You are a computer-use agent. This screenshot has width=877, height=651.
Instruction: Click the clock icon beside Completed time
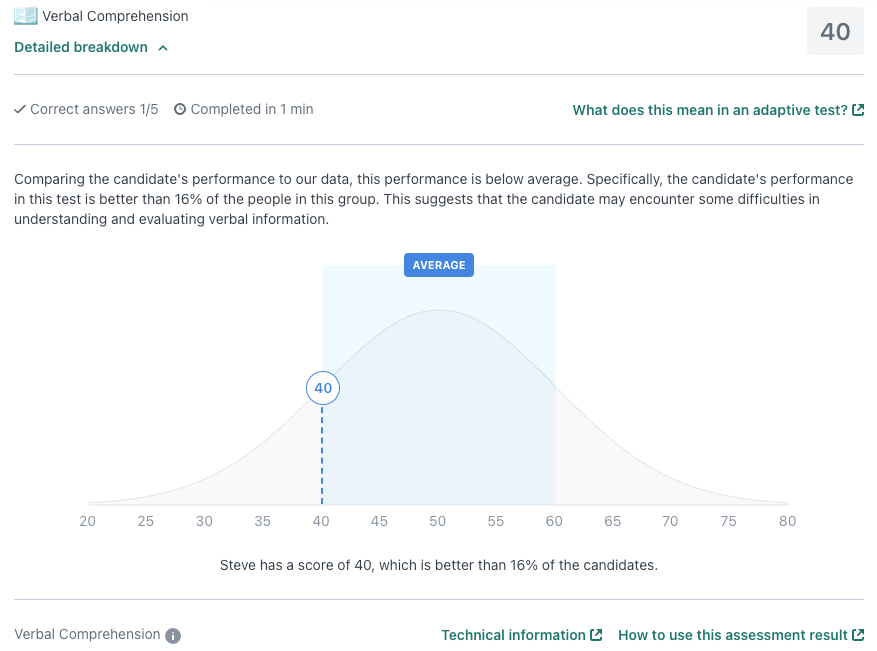coord(180,110)
